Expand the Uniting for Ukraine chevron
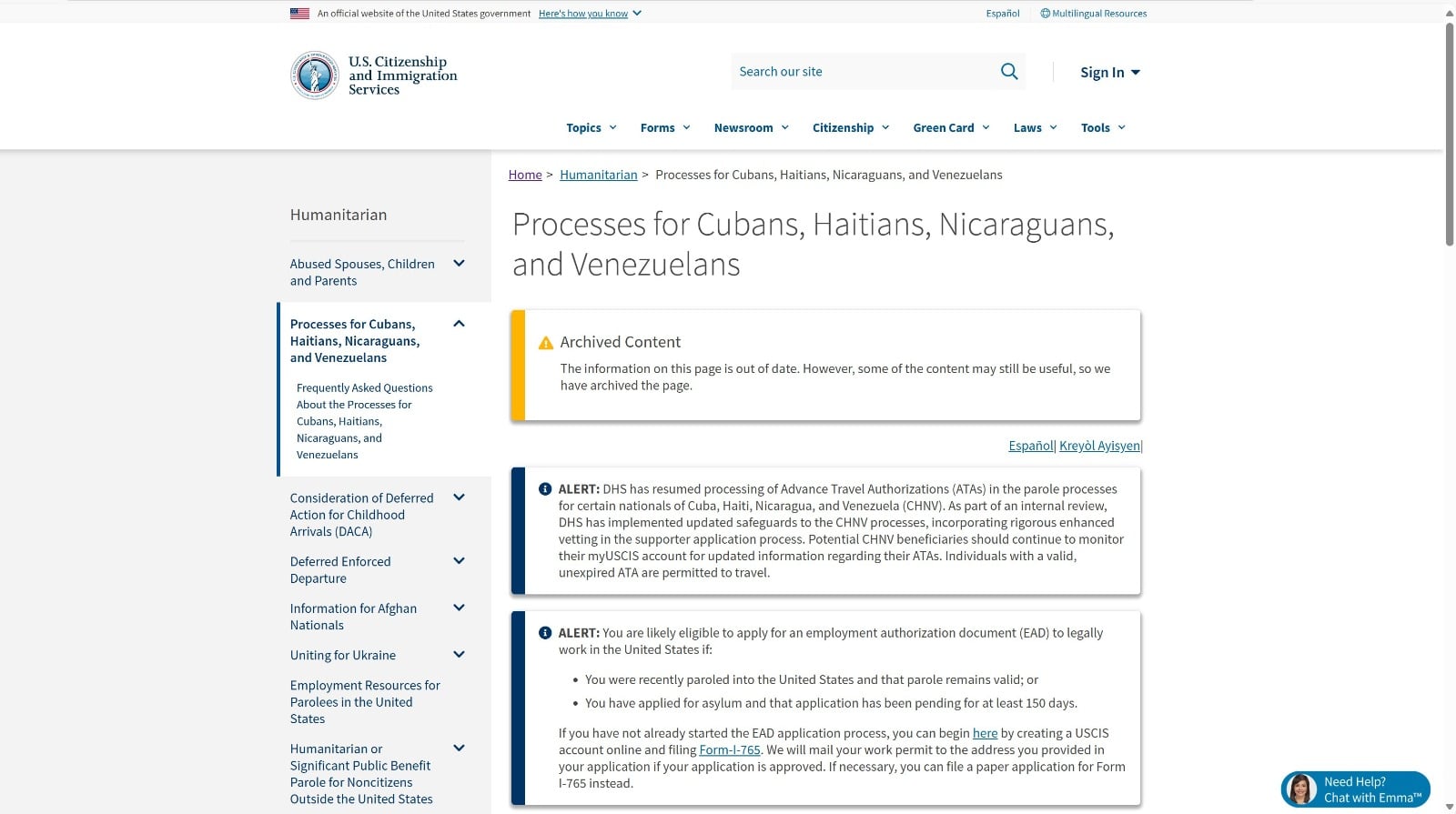The height and width of the screenshot is (814, 1456). (459, 655)
